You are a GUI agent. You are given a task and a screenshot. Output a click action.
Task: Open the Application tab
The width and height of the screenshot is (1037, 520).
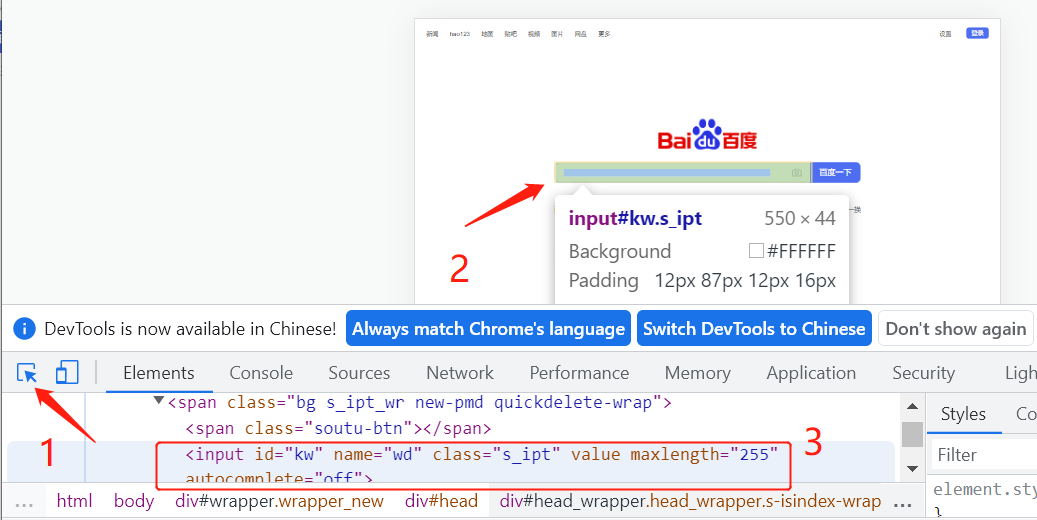(x=811, y=373)
